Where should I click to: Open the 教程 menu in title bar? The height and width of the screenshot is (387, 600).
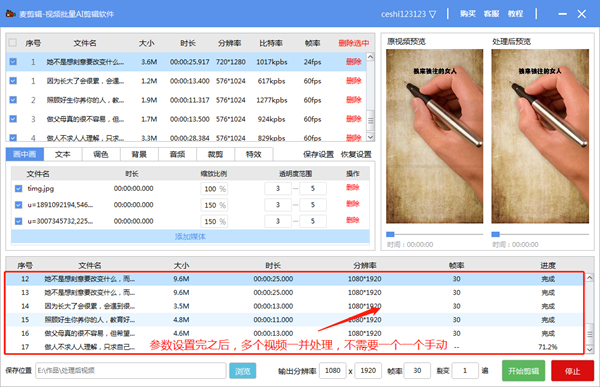[x=515, y=14]
